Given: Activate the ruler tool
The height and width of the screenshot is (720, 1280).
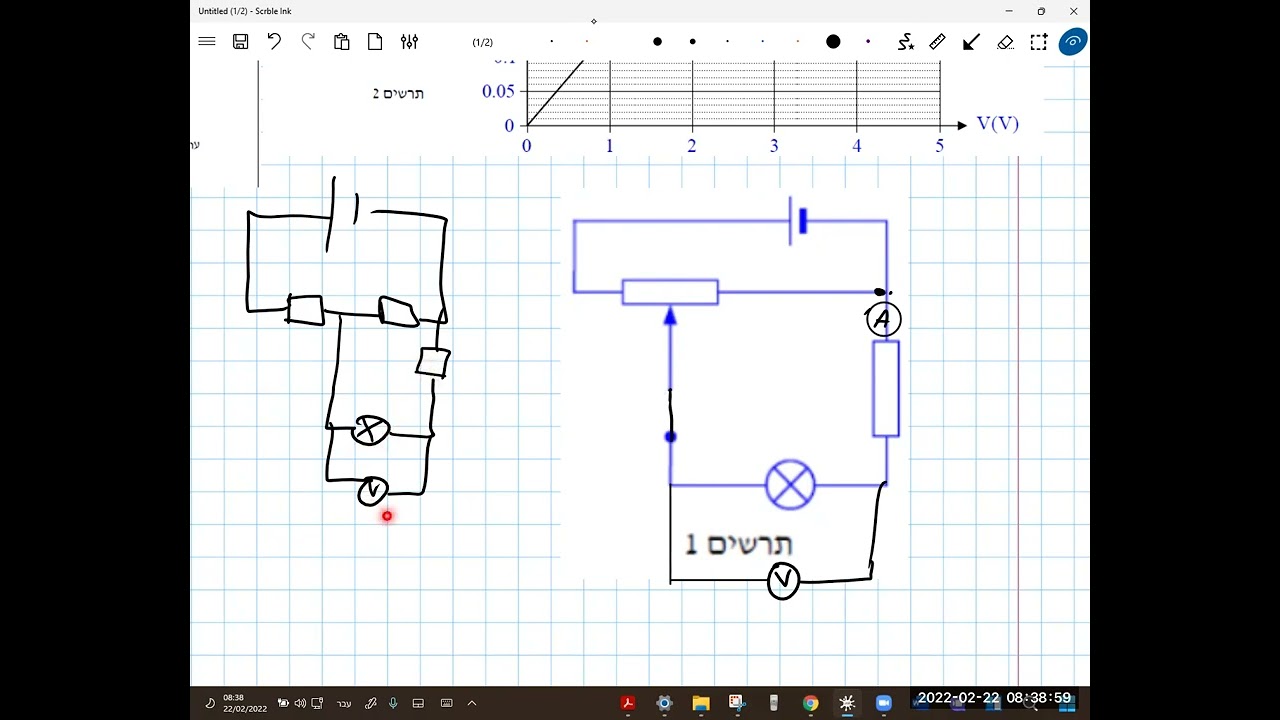Looking at the screenshot, I should point(937,42).
